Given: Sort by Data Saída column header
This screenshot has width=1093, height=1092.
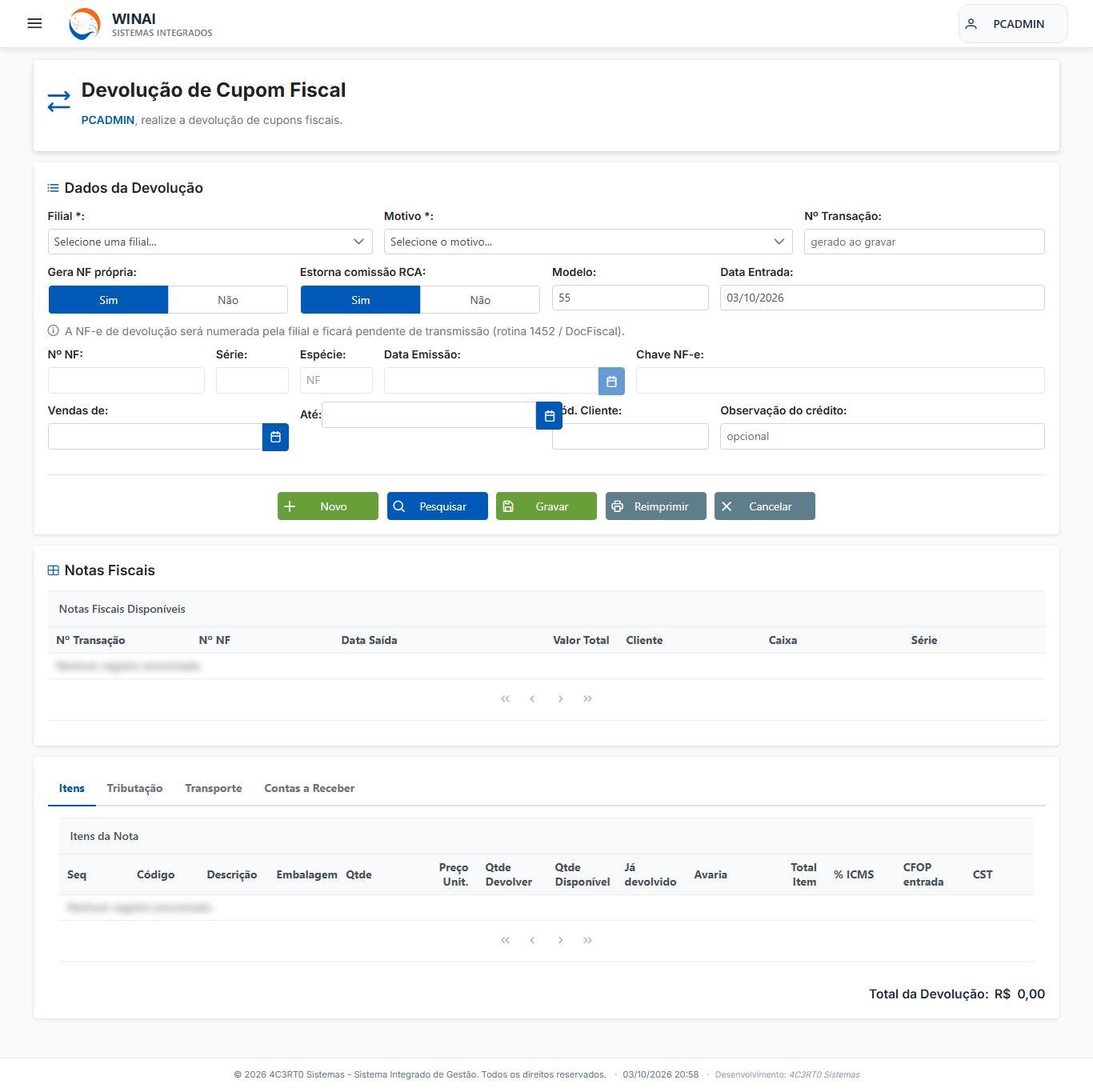Looking at the screenshot, I should (x=369, y=641).
